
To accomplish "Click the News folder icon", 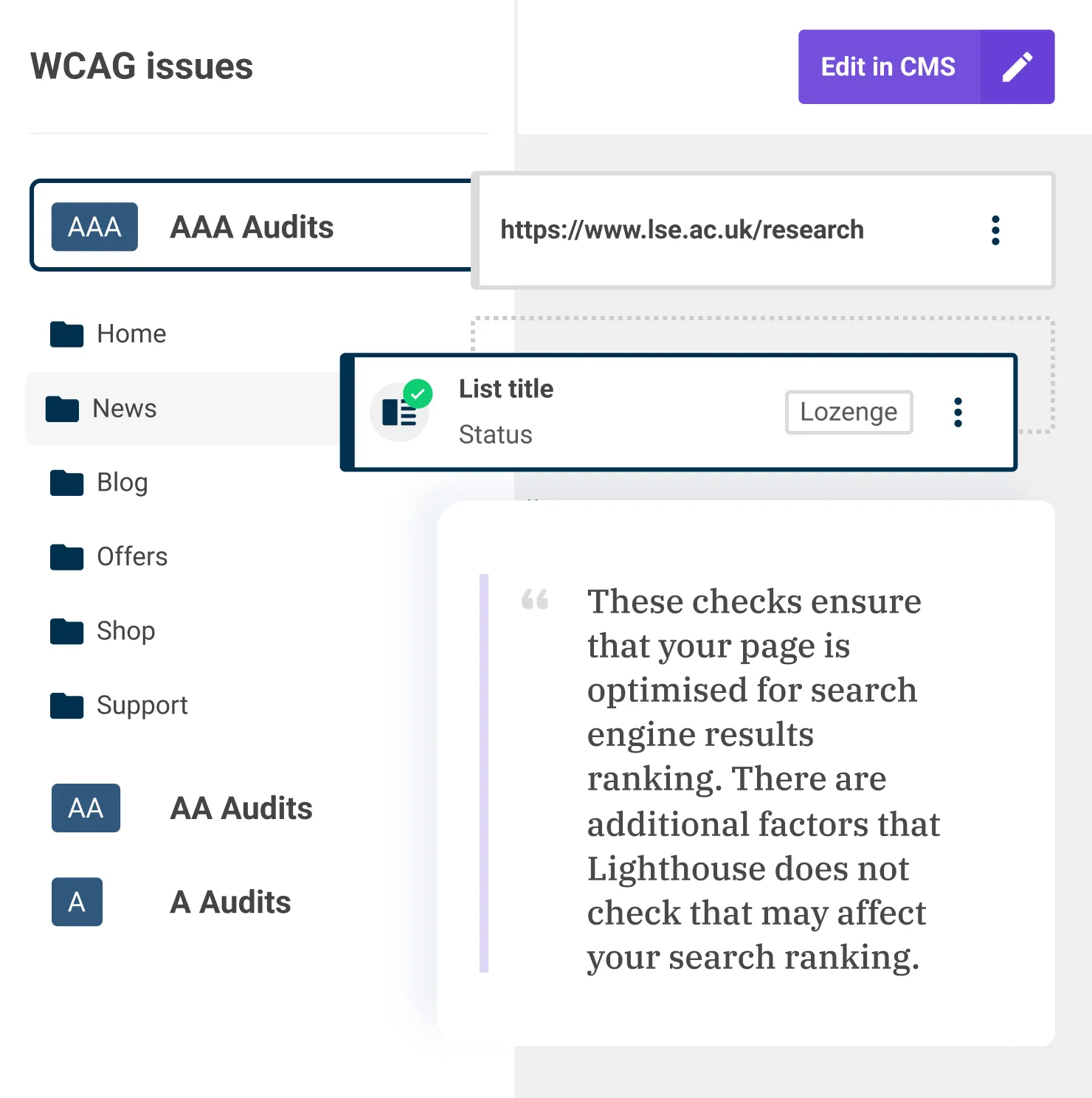I will pos(62,409).
